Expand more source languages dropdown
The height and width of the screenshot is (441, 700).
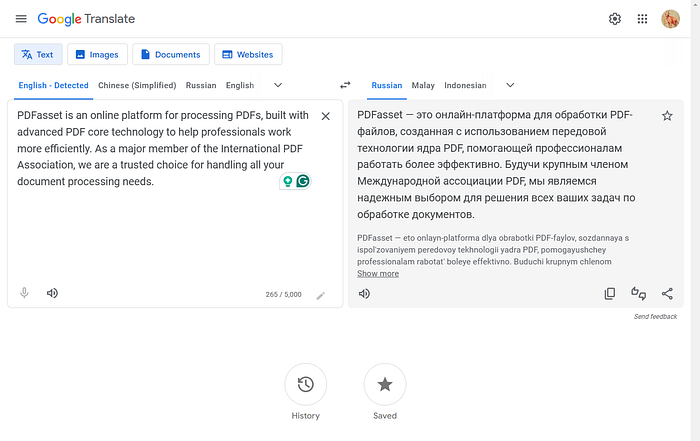pos(278,85)
